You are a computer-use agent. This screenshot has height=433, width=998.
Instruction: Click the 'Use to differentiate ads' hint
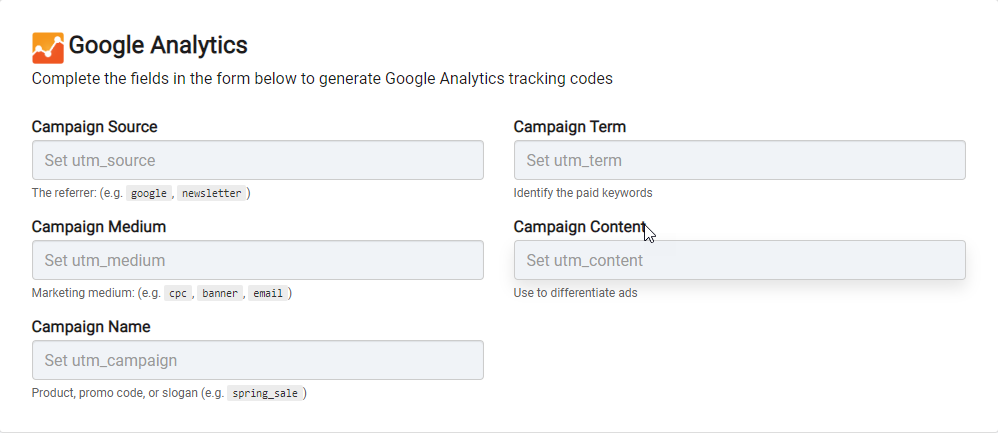coord(575,293)
